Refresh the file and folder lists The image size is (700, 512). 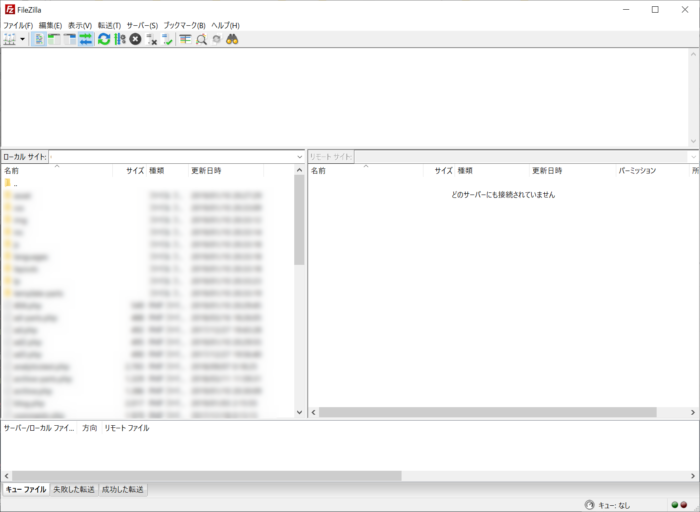[x=104, y=39]
